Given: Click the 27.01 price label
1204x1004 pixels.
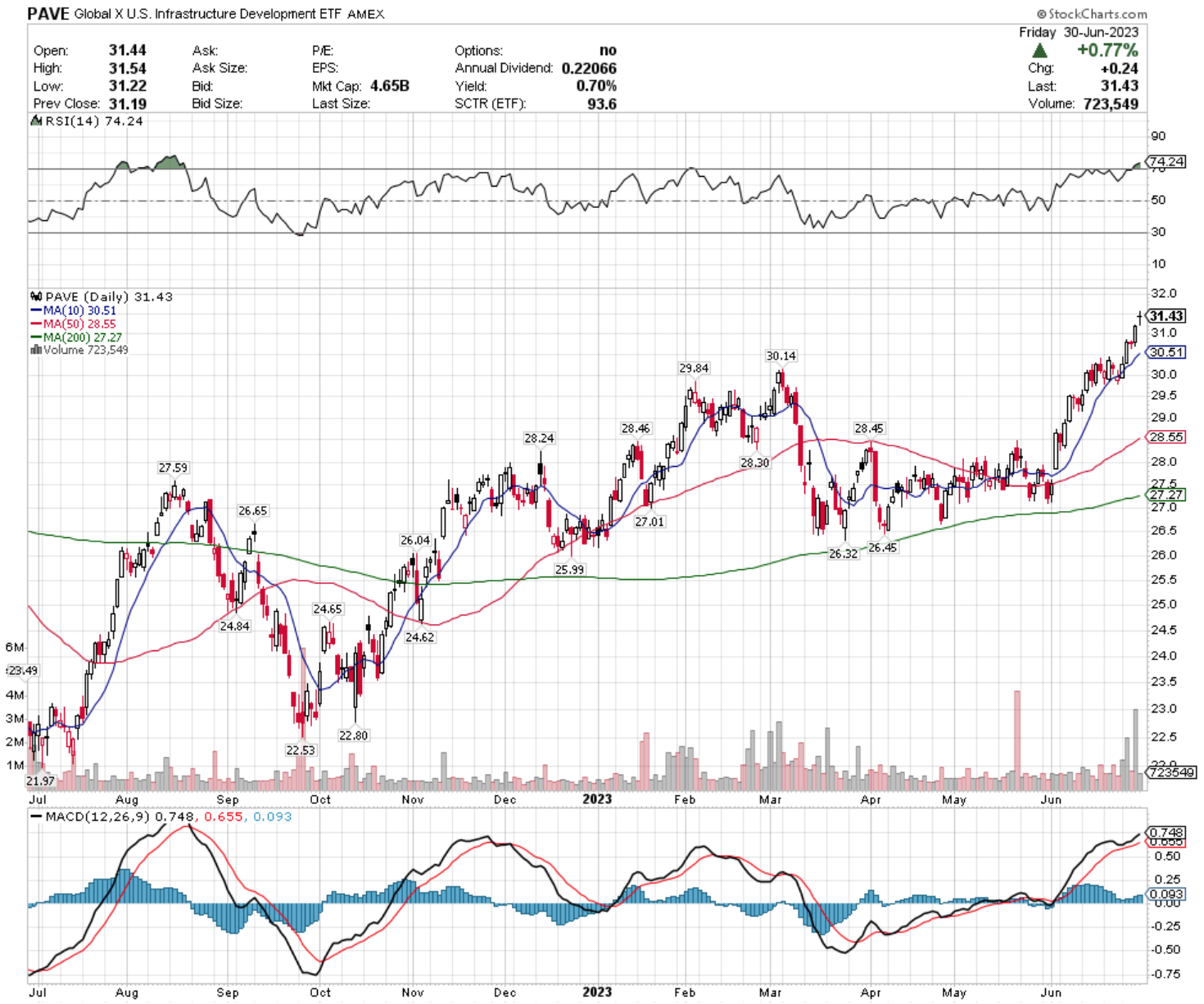Looking at the screenshot, I should click(x=650, y=522).
